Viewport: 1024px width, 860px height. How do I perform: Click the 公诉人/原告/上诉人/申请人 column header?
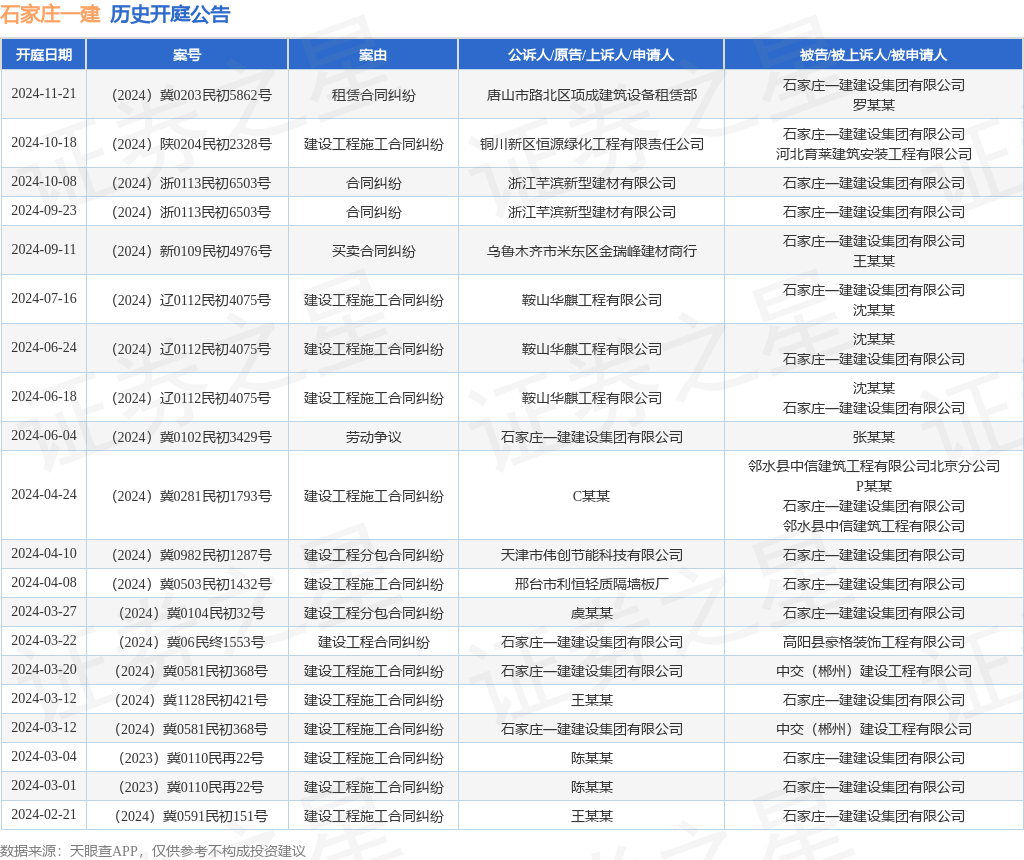tap(591, 55)
